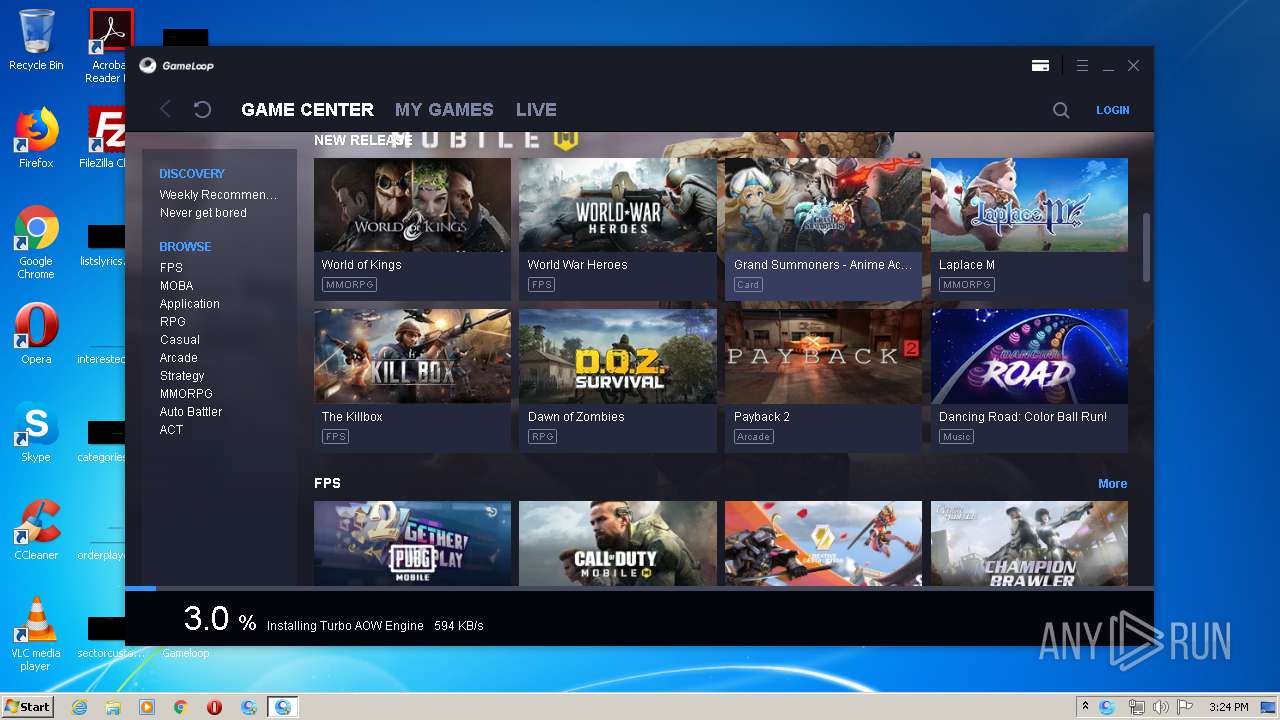The image size is (1280, 720).
Task: Open Recycle Bin desktop icon
Action: (x=36, y=40)
